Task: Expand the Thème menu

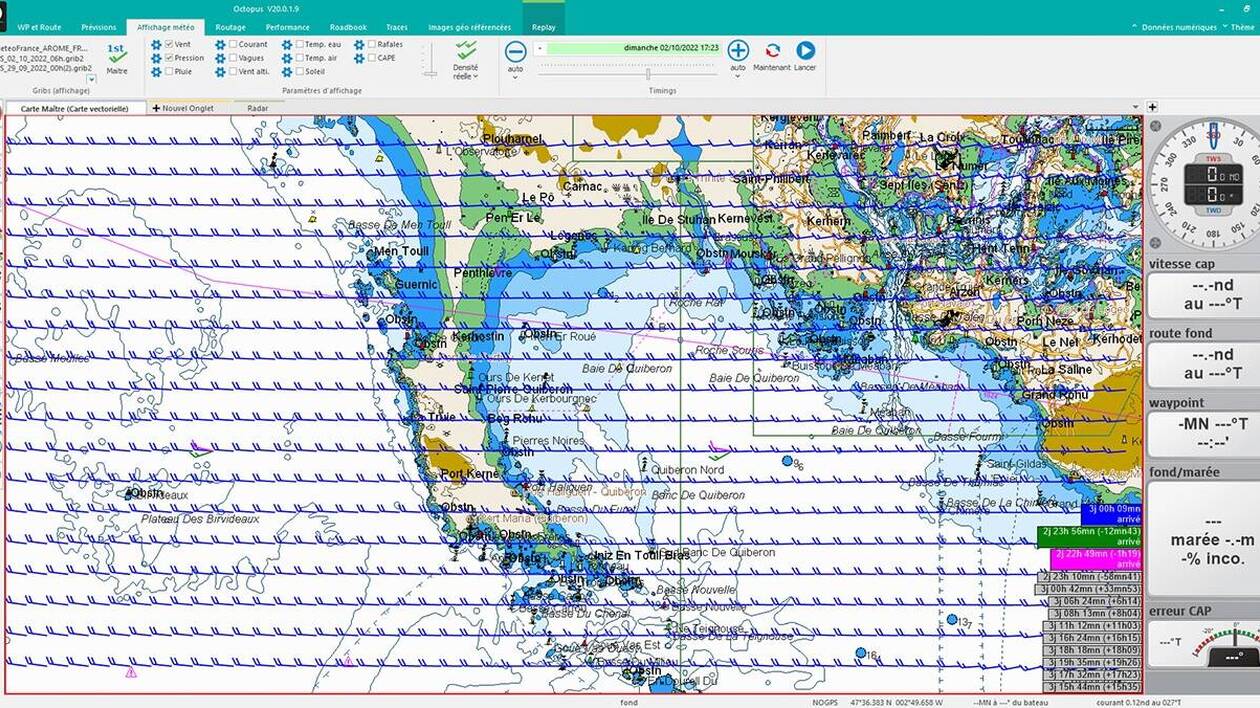Action: [x=1242, y=27]
